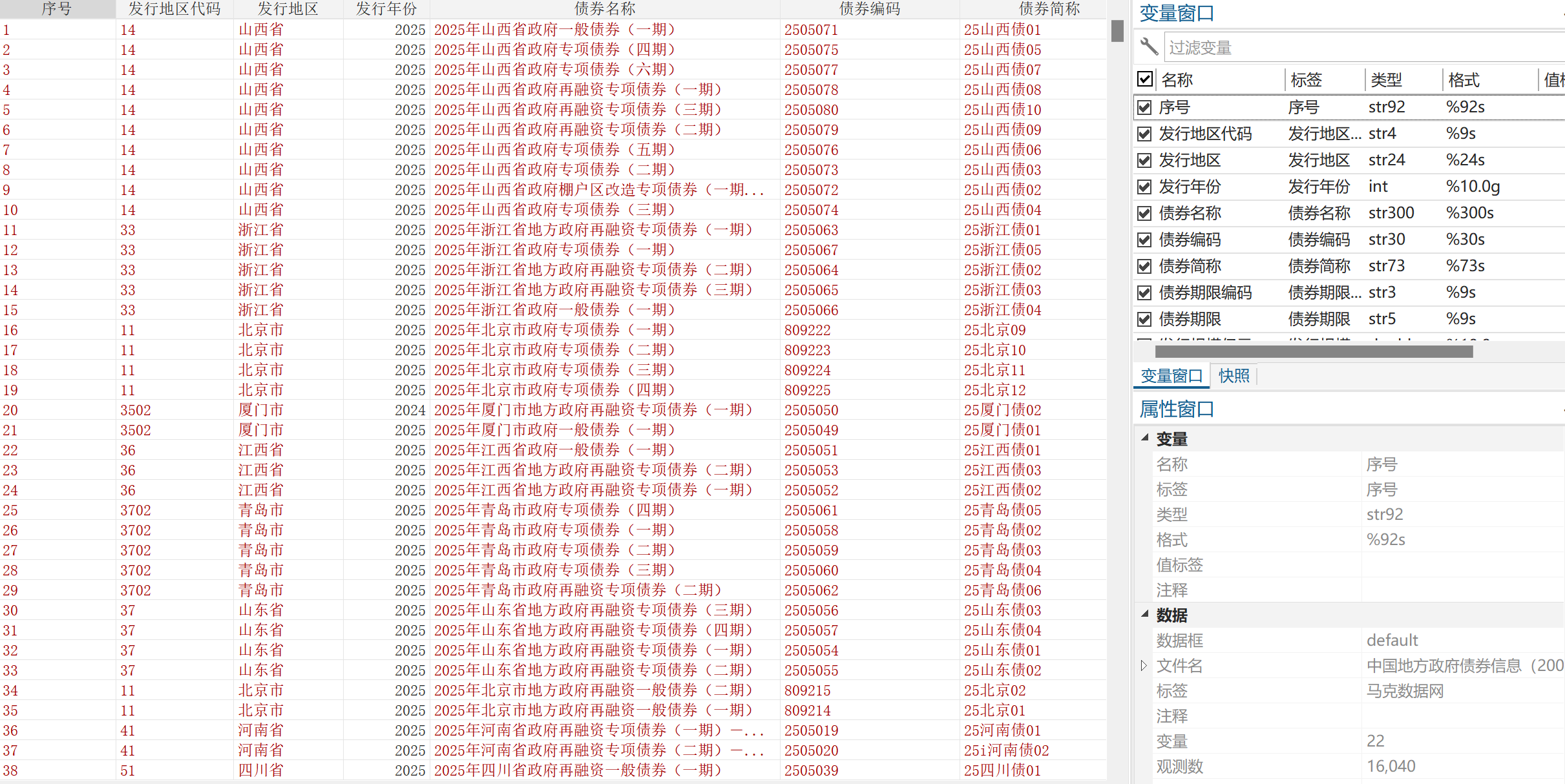Toggle the 债券期限 variable checkbox

[x=1144, y=319]
